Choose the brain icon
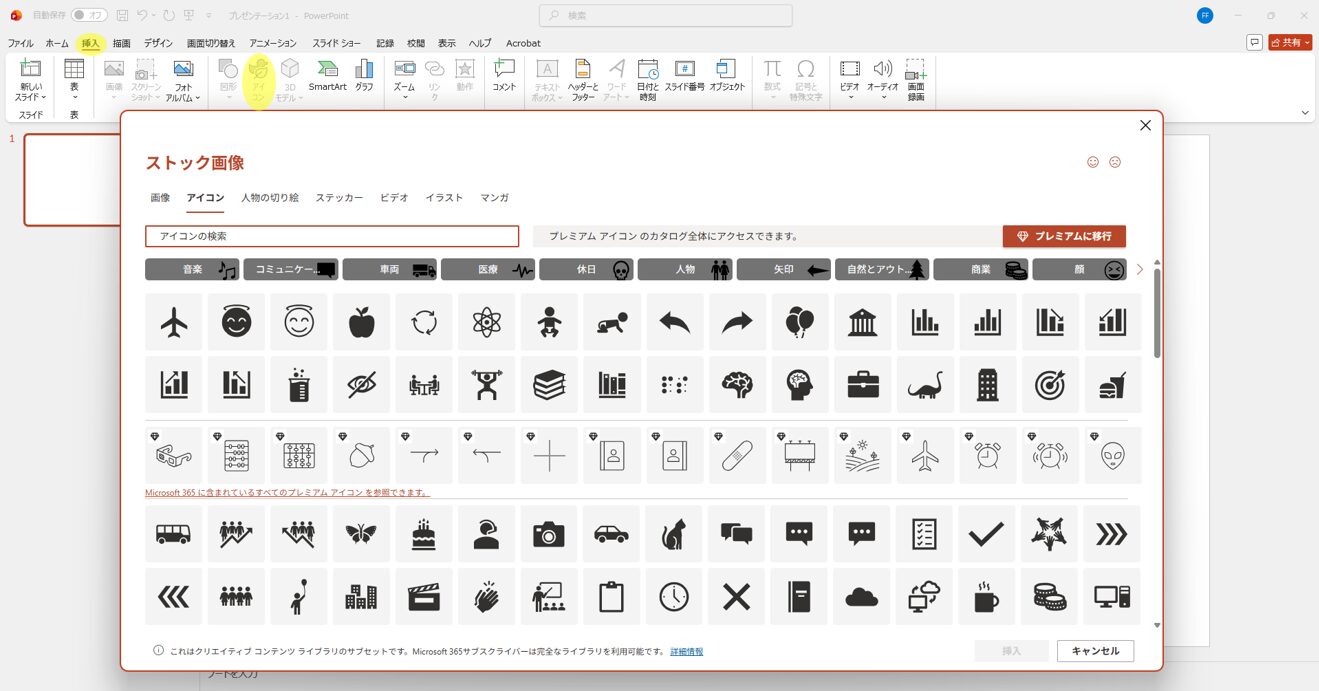The width and height of the screenshot is (1319, 691). [x=737, y=385]
